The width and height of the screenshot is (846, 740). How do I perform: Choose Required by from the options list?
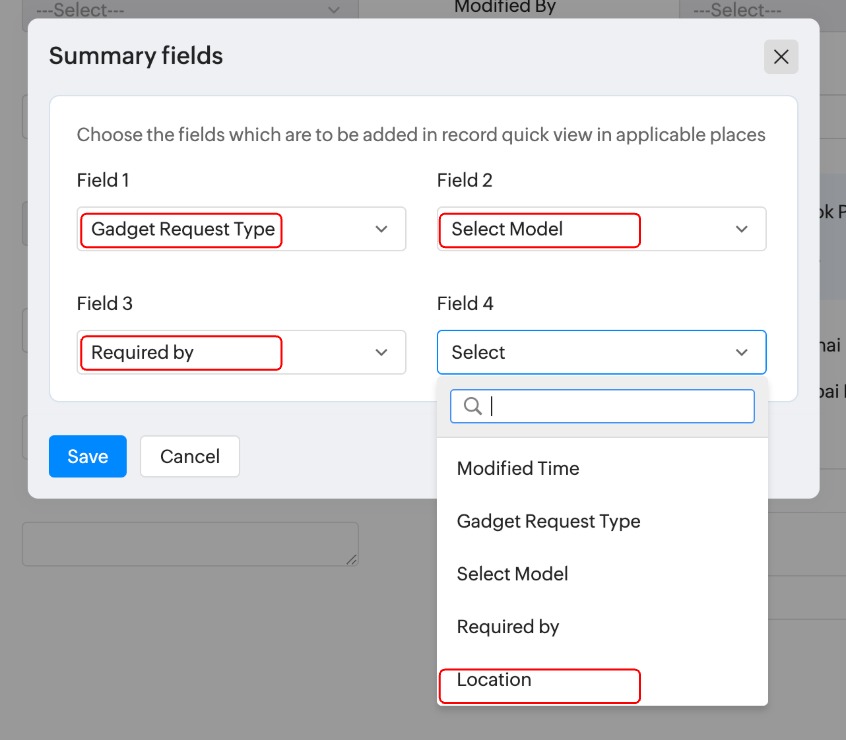point(508,627)
